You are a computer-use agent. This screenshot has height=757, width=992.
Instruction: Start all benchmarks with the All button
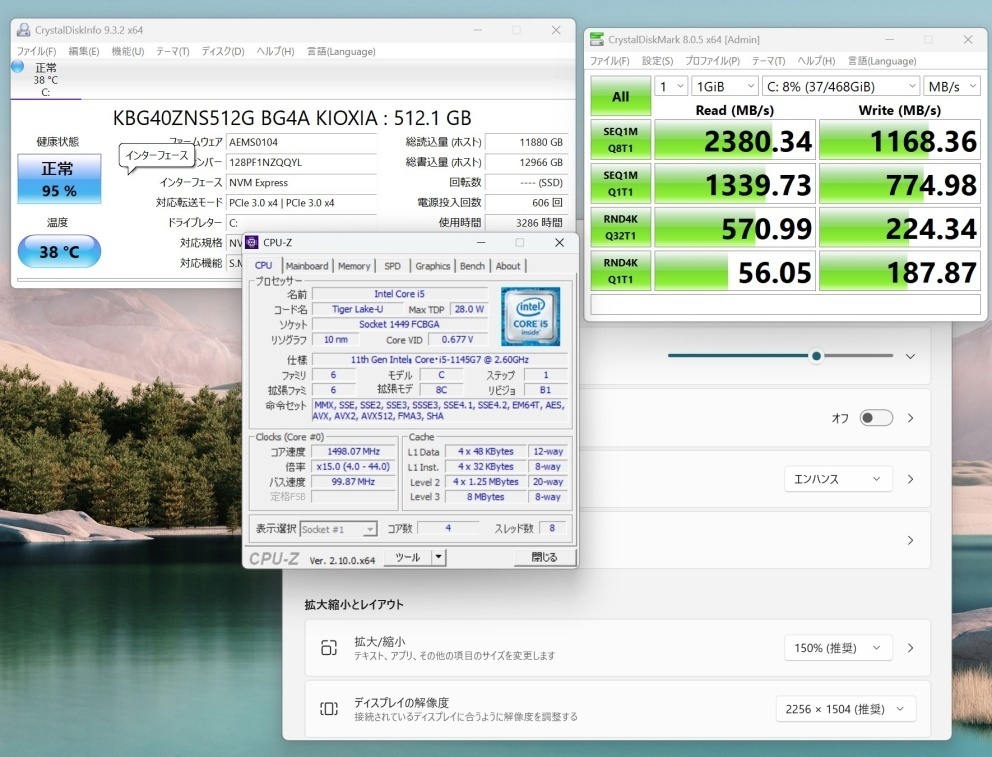[x=620, y=97]
